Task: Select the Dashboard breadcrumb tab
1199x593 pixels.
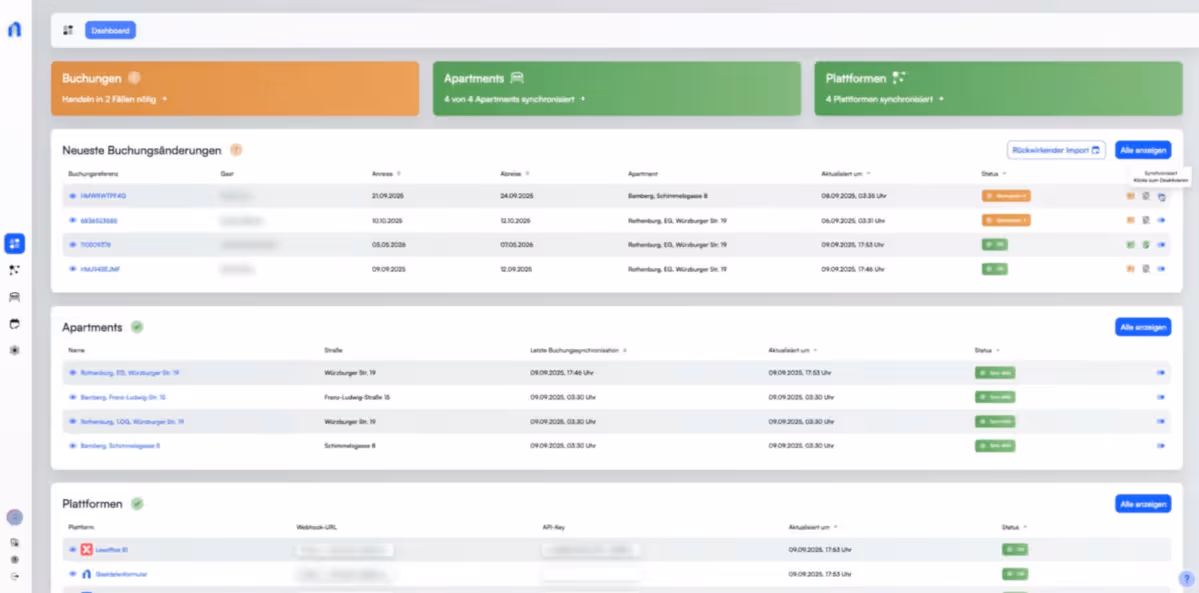Action: [x=110, y=31]
